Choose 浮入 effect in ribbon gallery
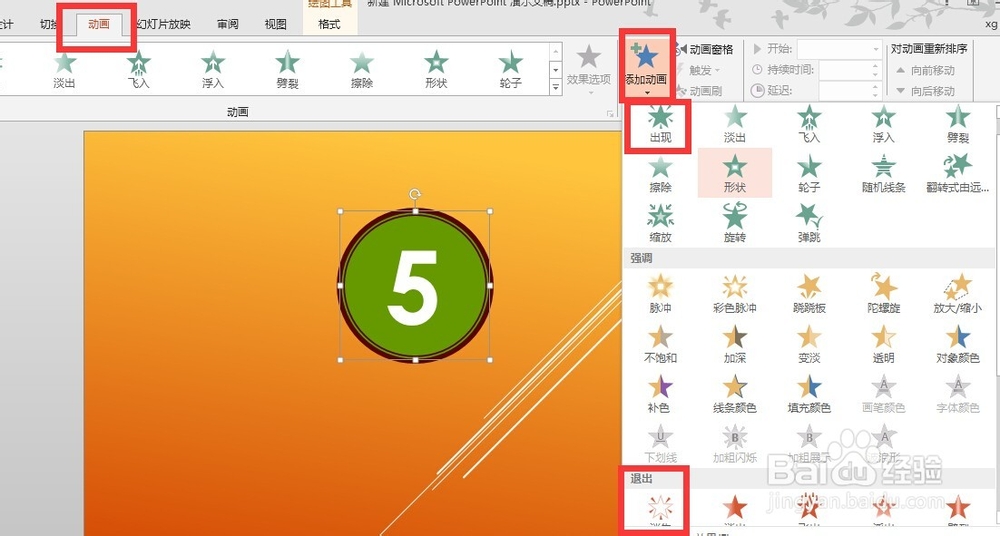The height and width of the screenshot is (536, 1000). pyautogui.click(x=213, y=70)
